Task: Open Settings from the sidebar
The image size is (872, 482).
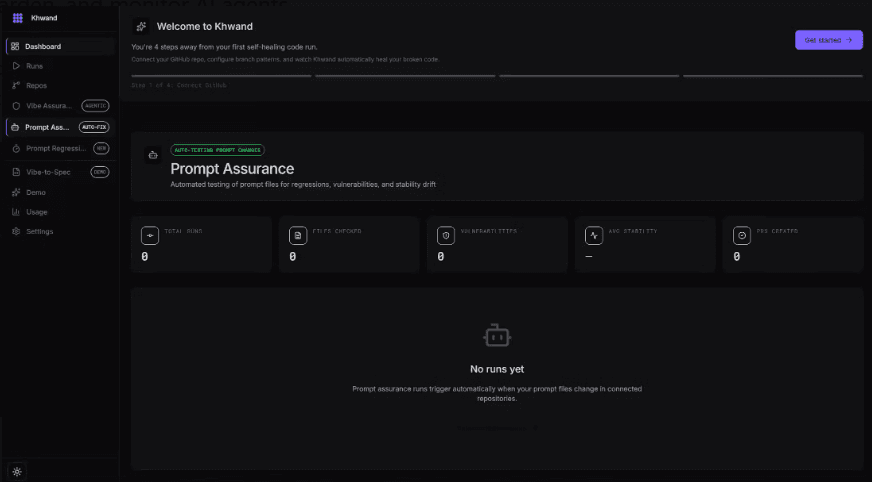Action: [60, 231]
